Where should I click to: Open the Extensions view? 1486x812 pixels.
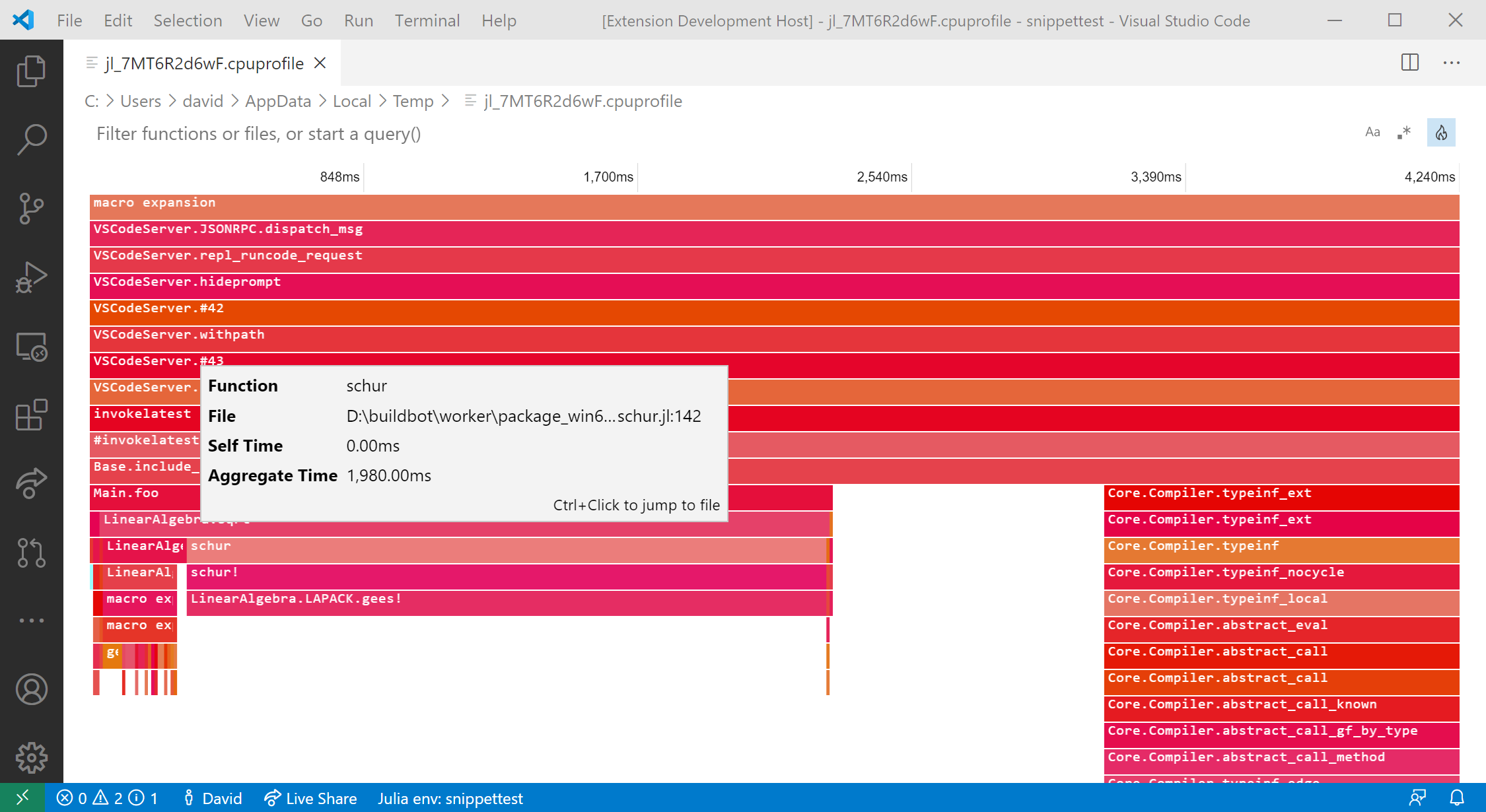pos(30,415)
